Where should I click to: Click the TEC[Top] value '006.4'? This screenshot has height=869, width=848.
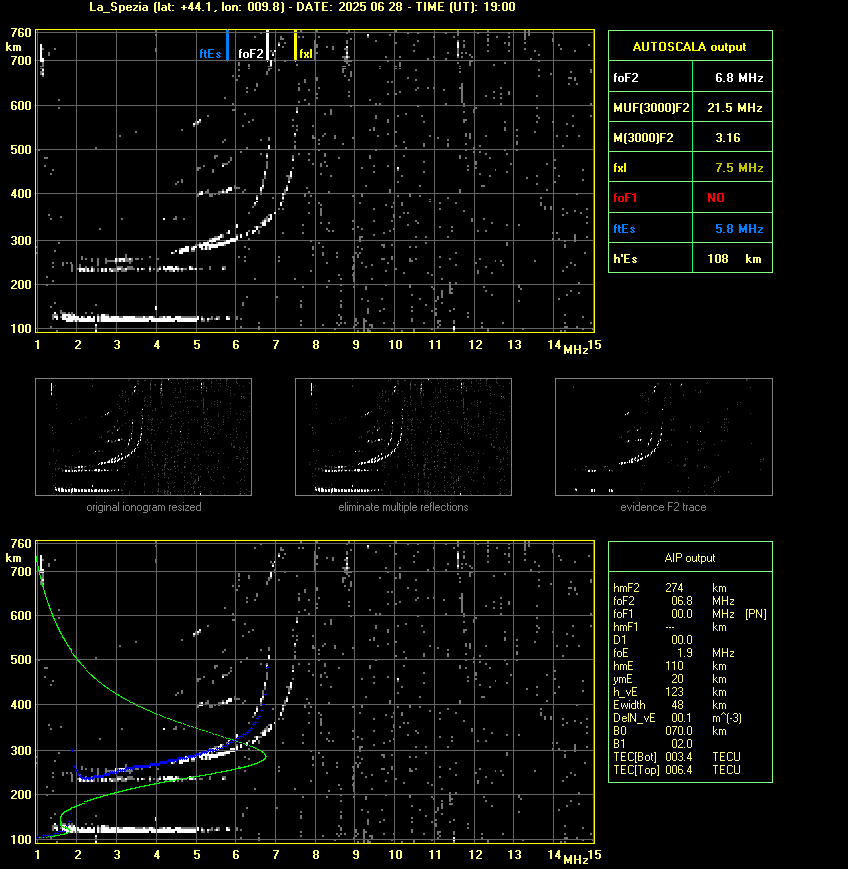pyautogui.click(x=679, y=769)
